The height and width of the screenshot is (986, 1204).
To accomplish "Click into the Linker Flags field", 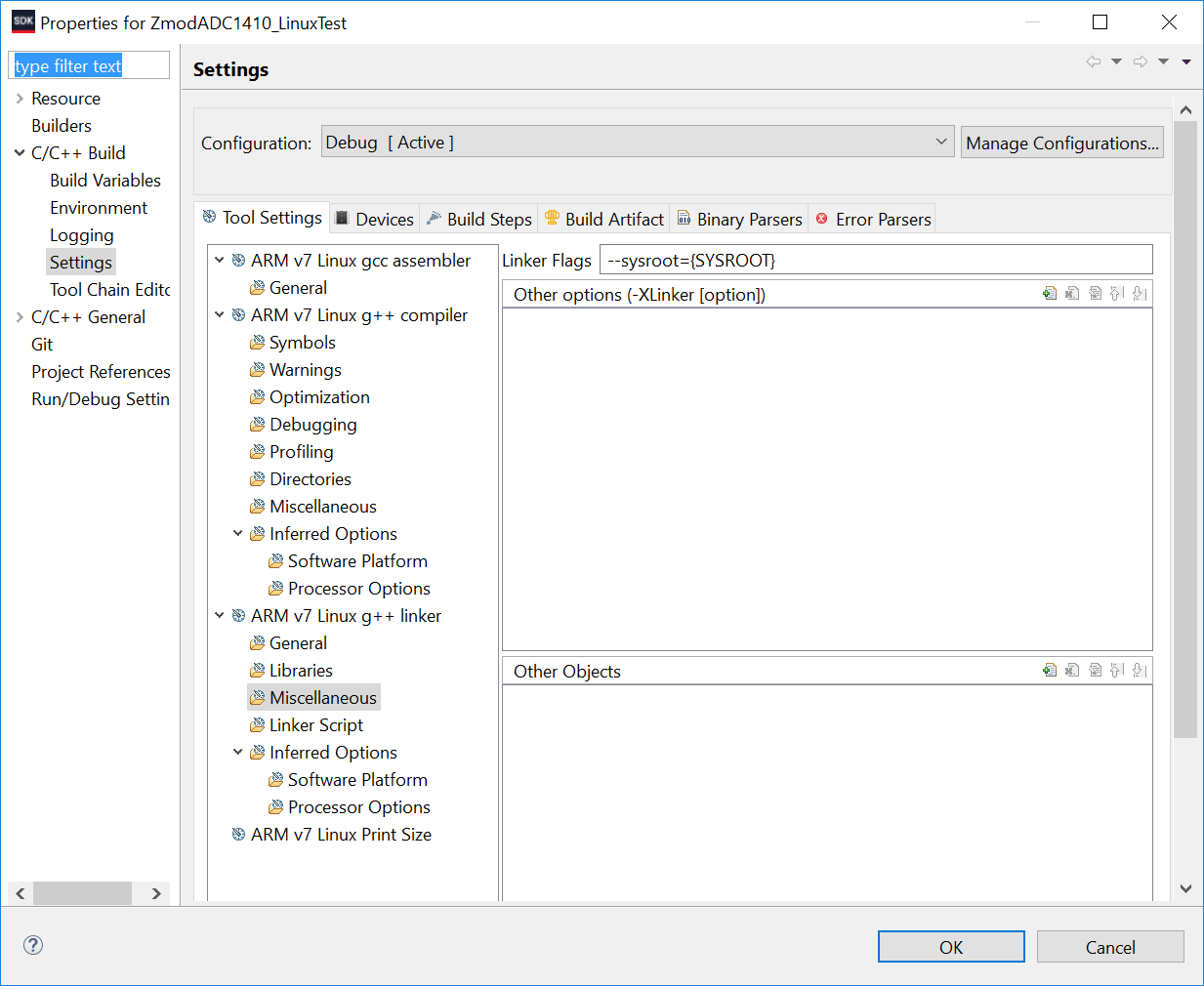I will [876, 260].
